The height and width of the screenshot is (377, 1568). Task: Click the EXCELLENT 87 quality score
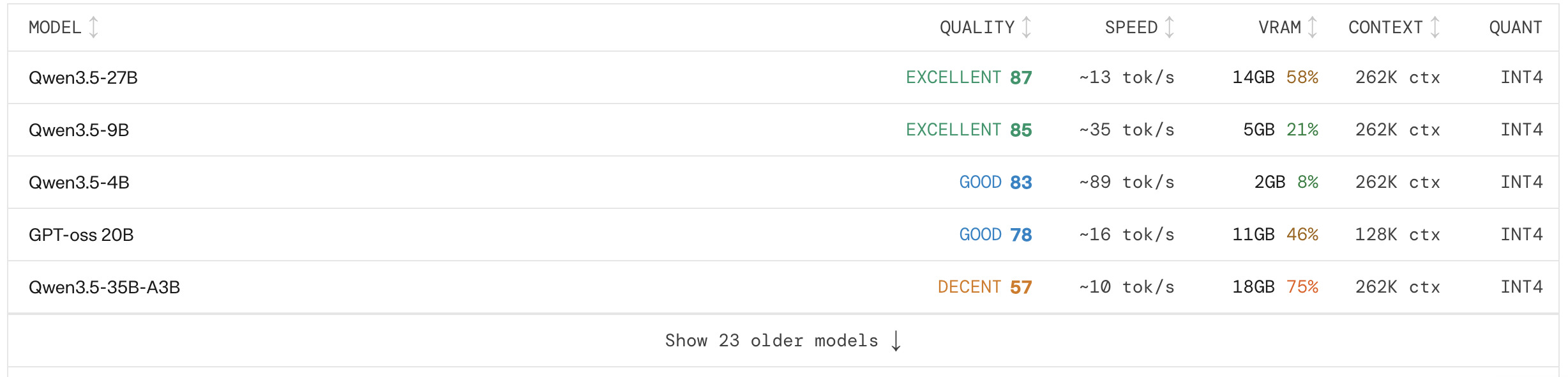coord(969,77)
